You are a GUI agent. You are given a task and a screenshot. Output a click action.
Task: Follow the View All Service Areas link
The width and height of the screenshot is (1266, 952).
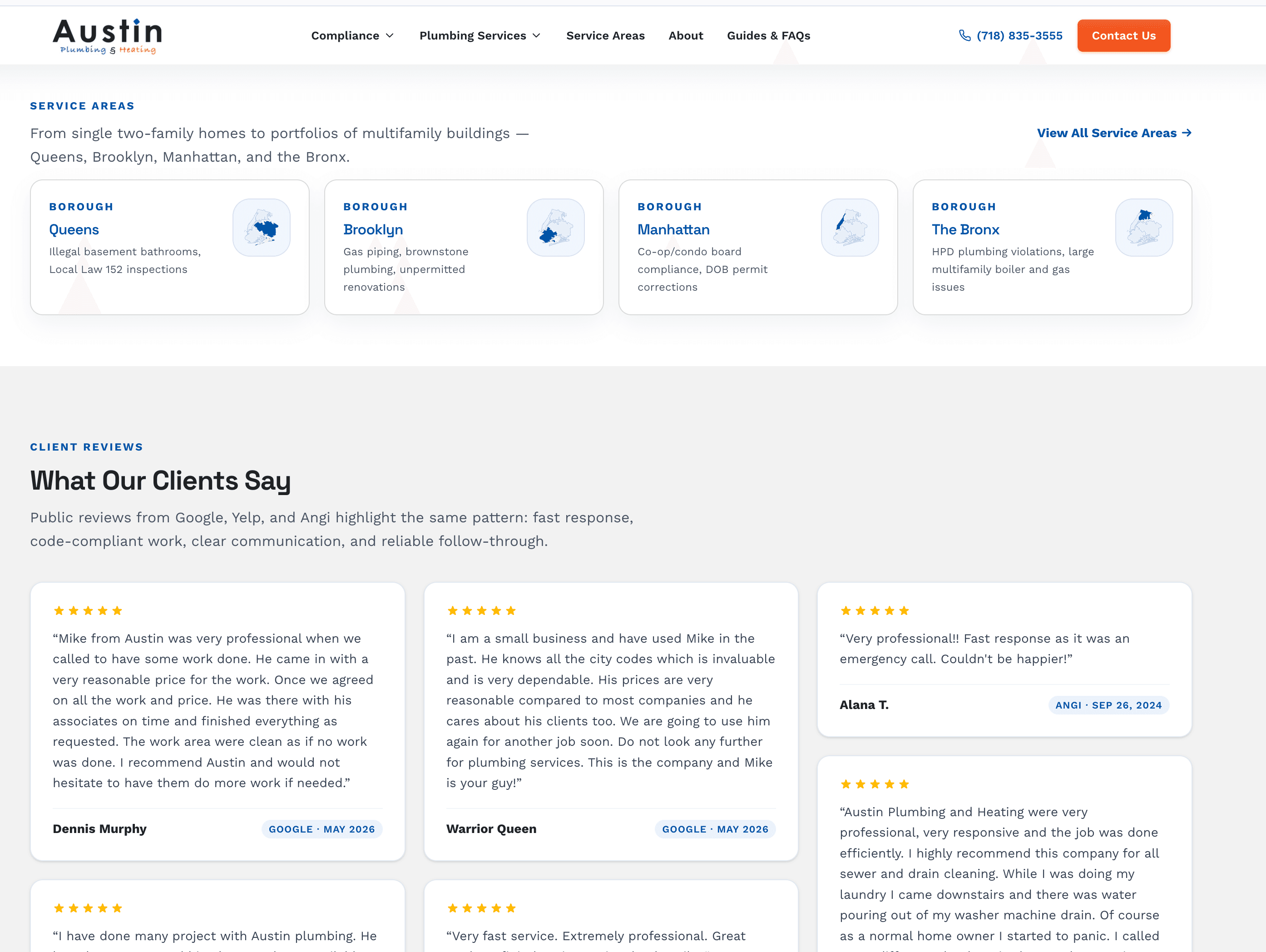click(x=1114, y=133)
